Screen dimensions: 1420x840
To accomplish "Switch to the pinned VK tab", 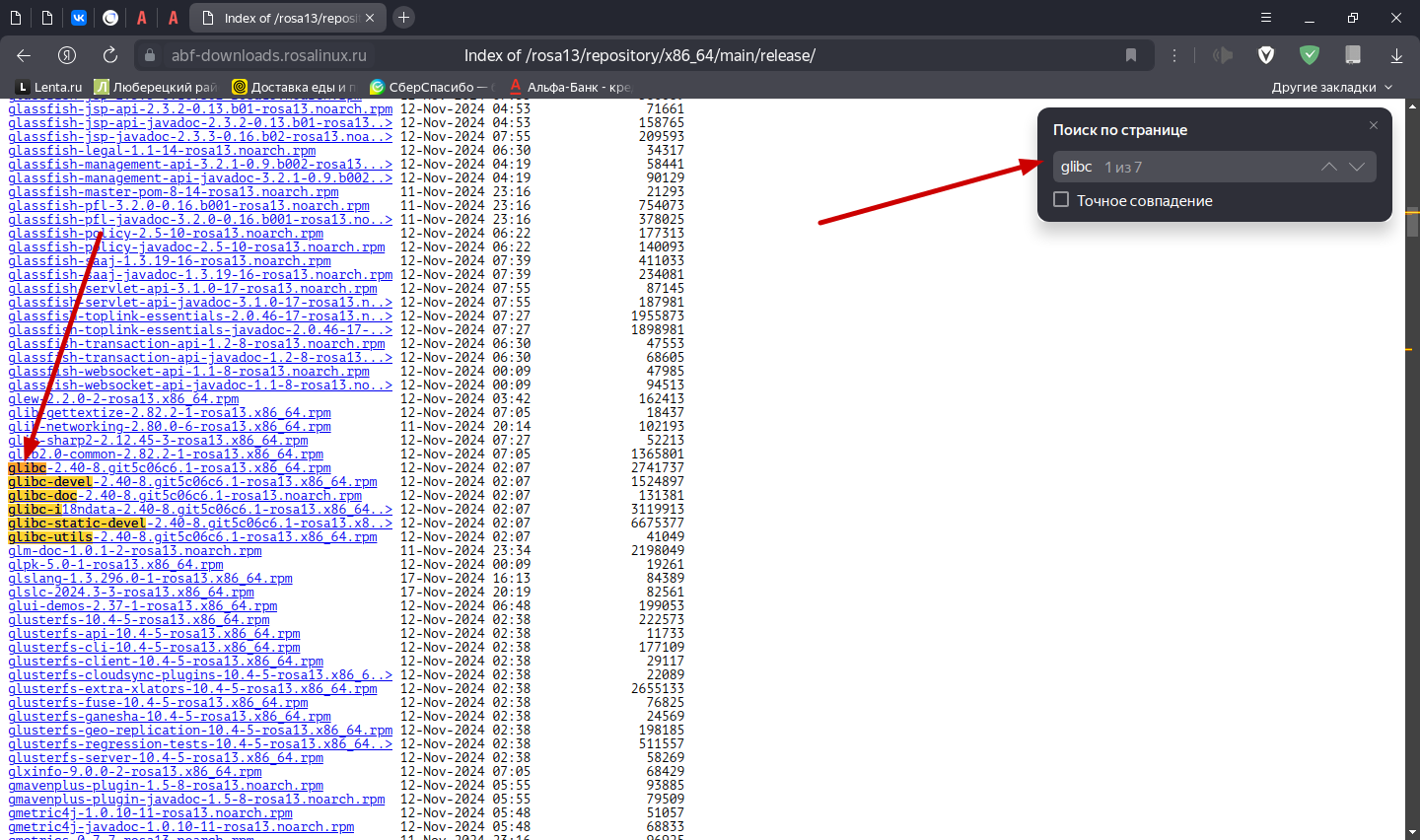I will [x=79, y=18].
